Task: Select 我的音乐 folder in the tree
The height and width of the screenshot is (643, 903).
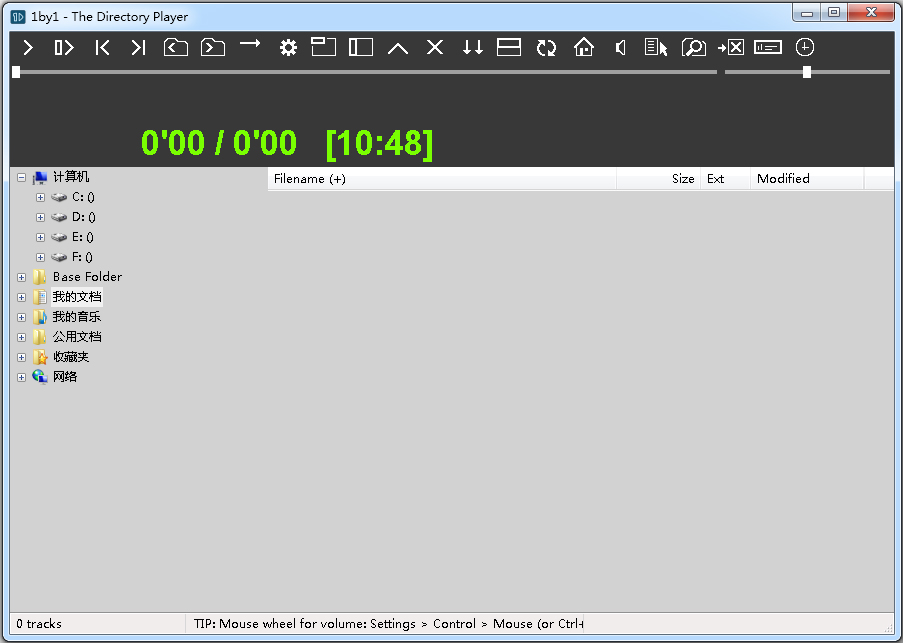Action: click(x=77, y=317)
